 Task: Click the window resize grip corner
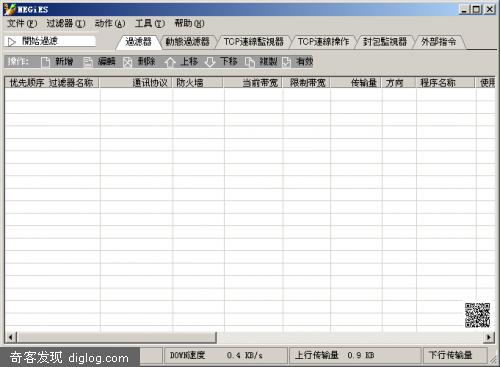tap(493, 359)
